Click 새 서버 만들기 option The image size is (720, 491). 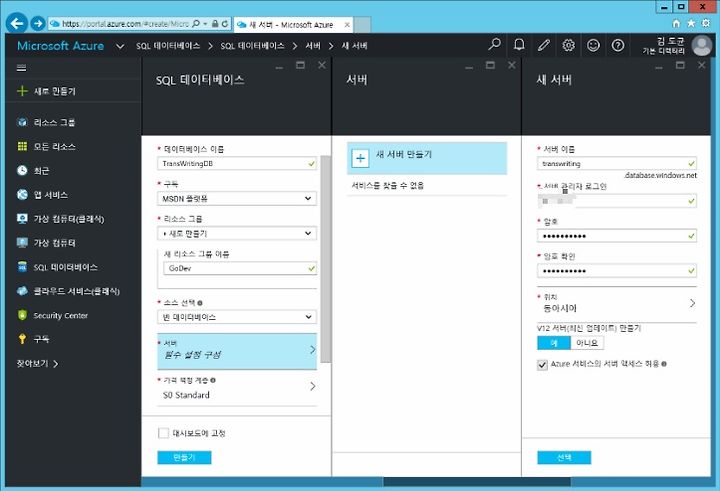click(427, 158)
